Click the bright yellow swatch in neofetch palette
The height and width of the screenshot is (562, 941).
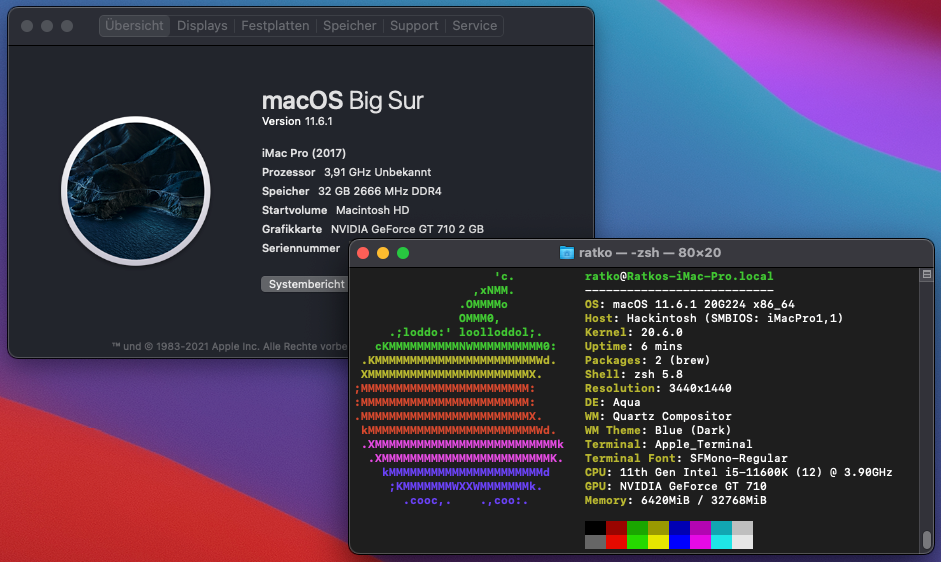[x=658, y=541]
